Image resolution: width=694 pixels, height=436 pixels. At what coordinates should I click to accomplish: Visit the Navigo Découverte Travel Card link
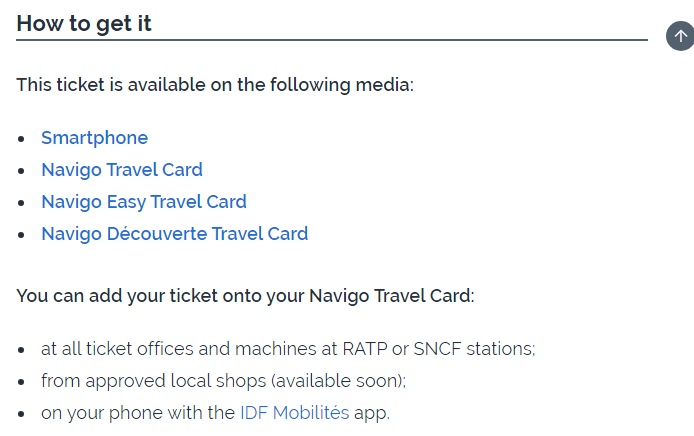(174, 234)
